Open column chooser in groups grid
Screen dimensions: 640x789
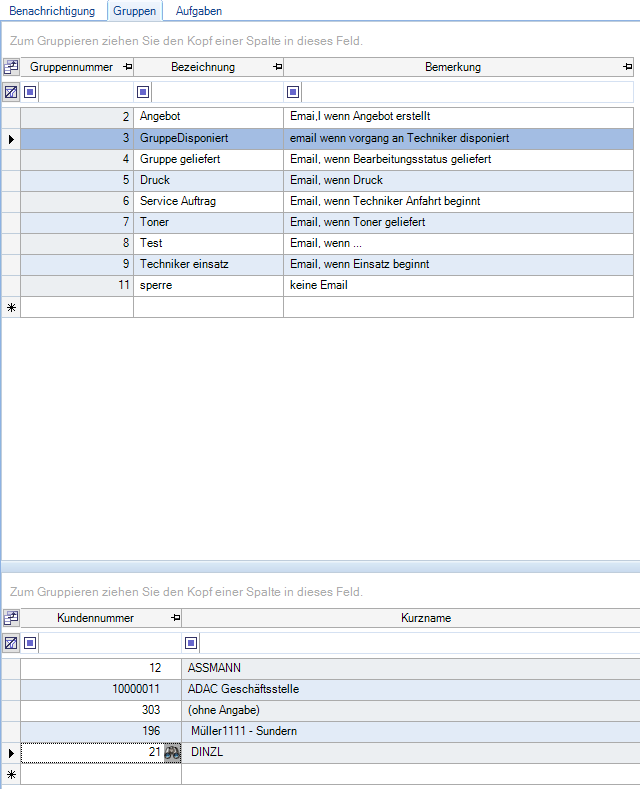click(x=11, y=67)
